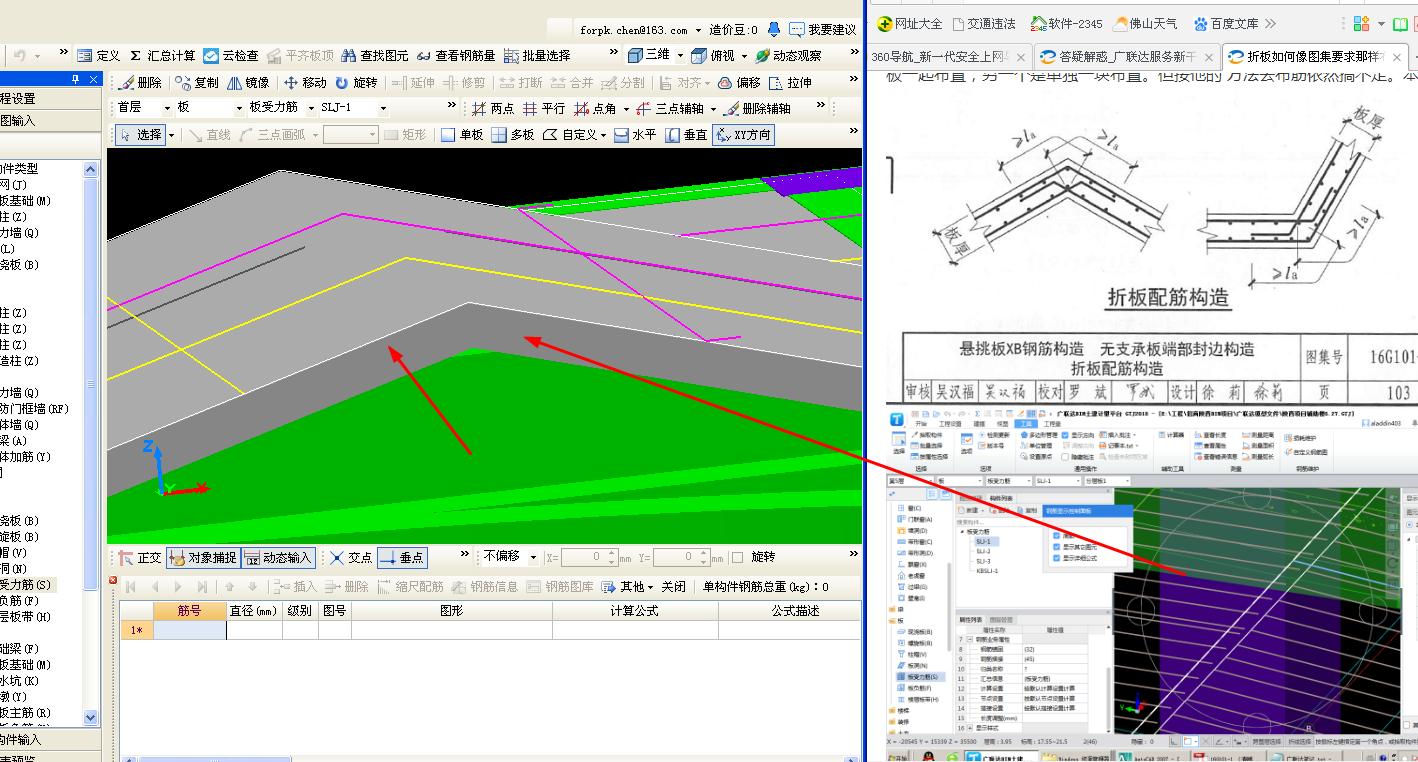Click the 定义 define button
This screenshot has height=762, width=1418.
pos(99,56)
